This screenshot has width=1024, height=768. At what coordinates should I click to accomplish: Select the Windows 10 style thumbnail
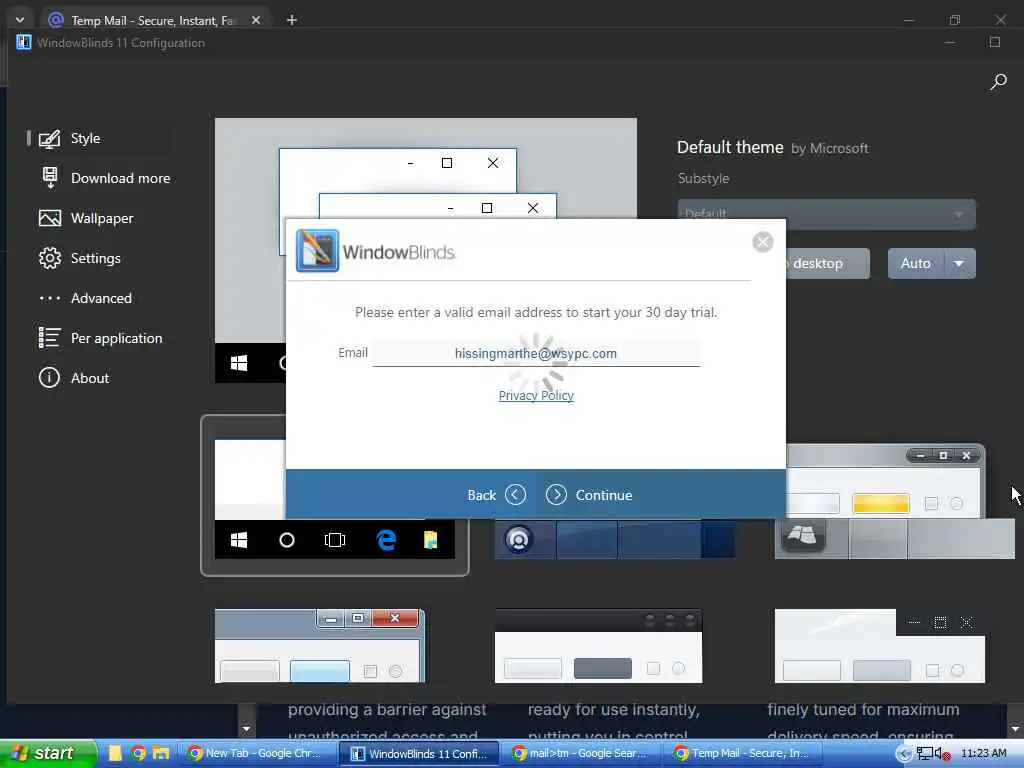point(334,496)
